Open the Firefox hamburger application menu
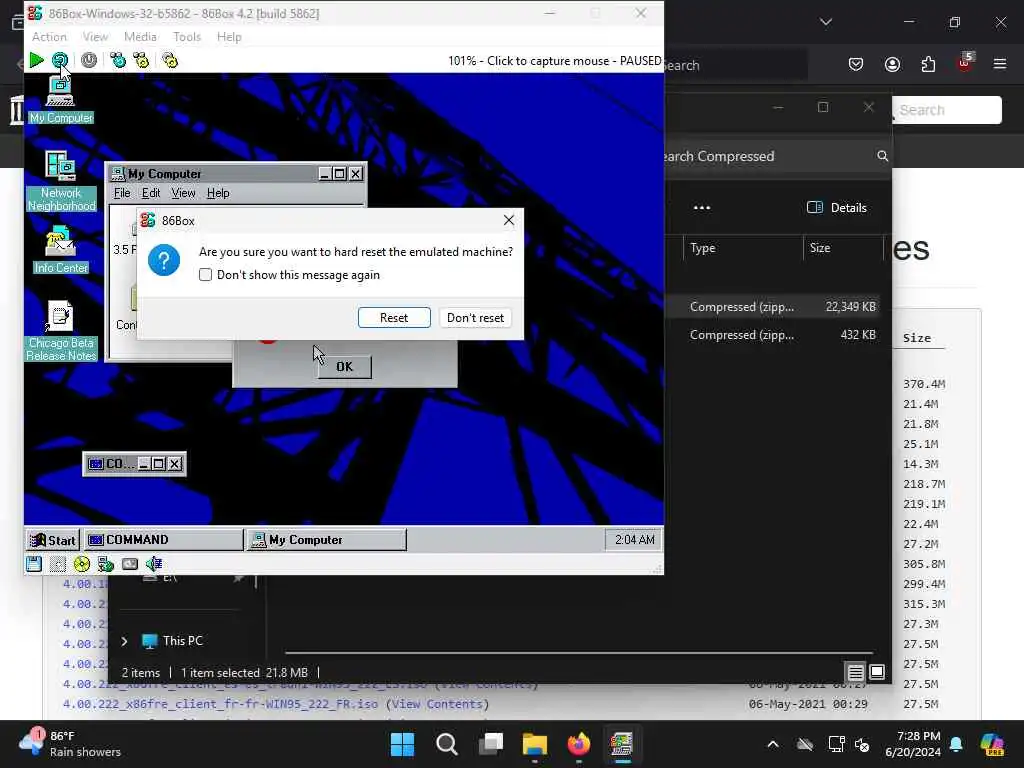Viewport: 1024px width, 768px height. (1000, 64)
